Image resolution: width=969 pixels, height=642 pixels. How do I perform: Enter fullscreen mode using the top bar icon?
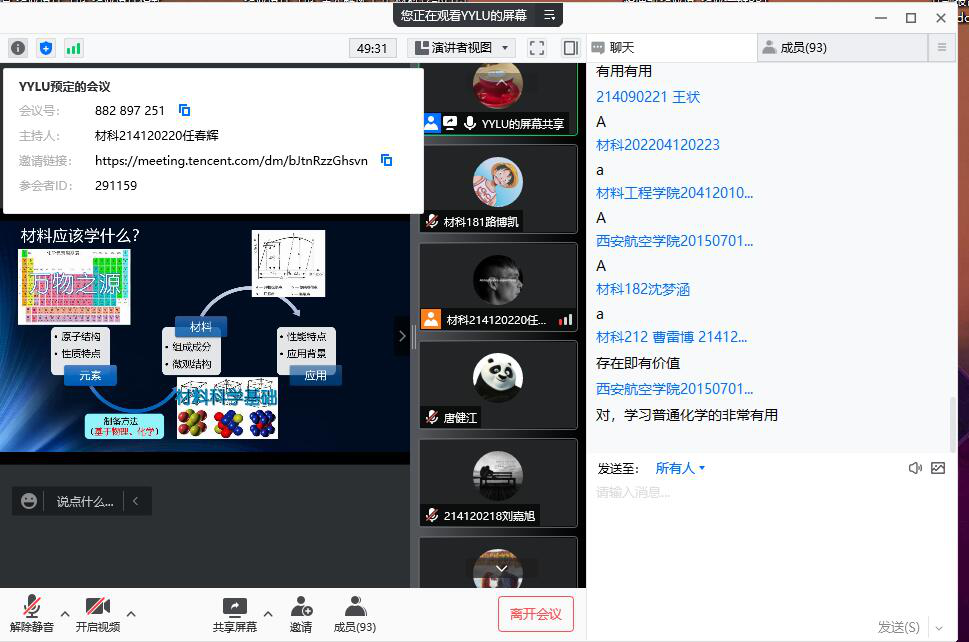click(537, 48)
